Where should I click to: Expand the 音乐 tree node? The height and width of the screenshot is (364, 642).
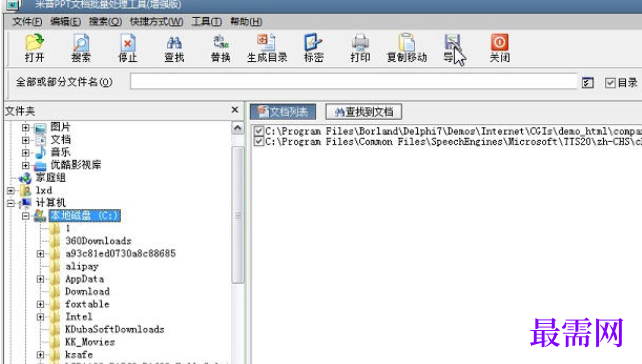pos(25,153)
